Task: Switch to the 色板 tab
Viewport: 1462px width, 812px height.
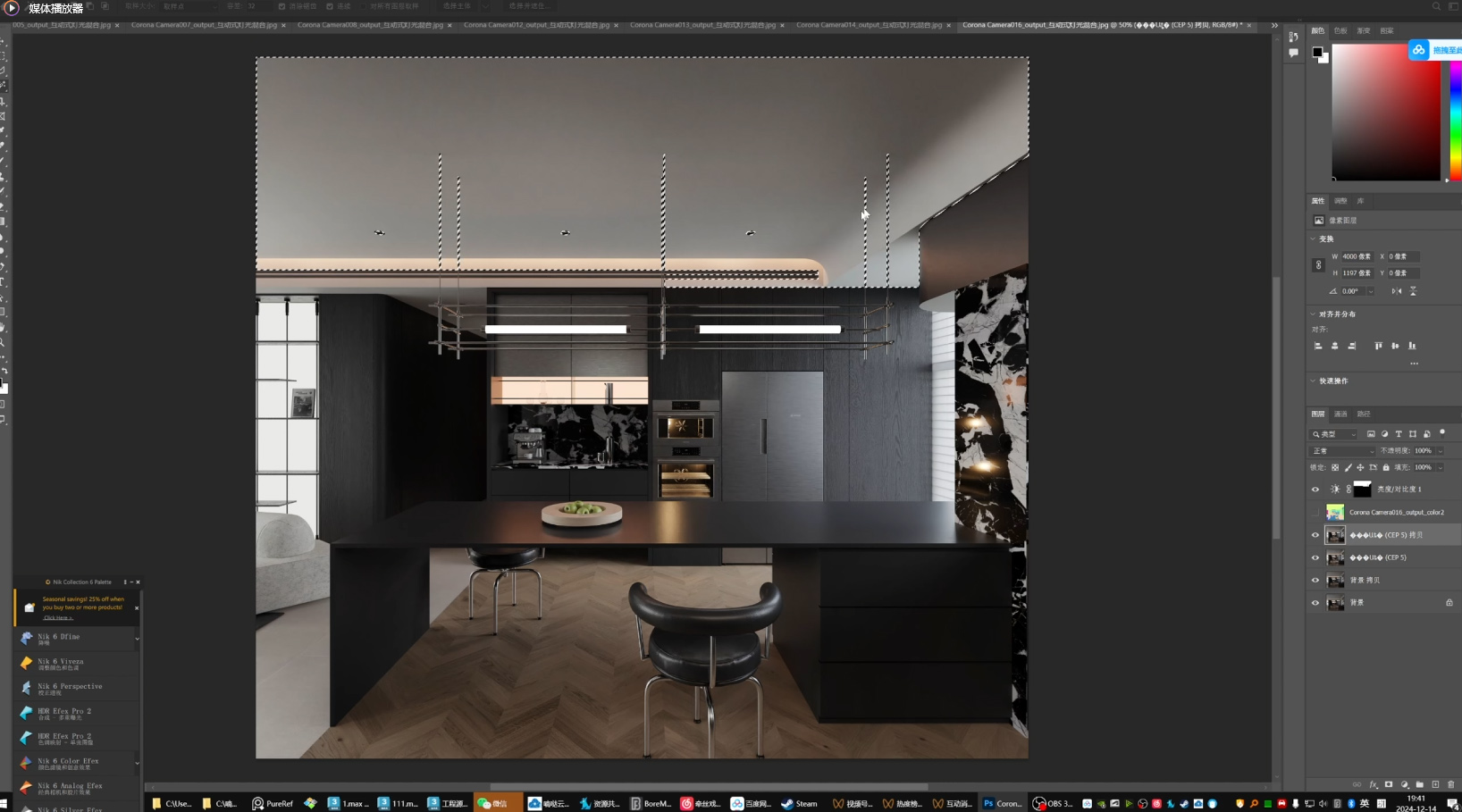Action: 1340,31
